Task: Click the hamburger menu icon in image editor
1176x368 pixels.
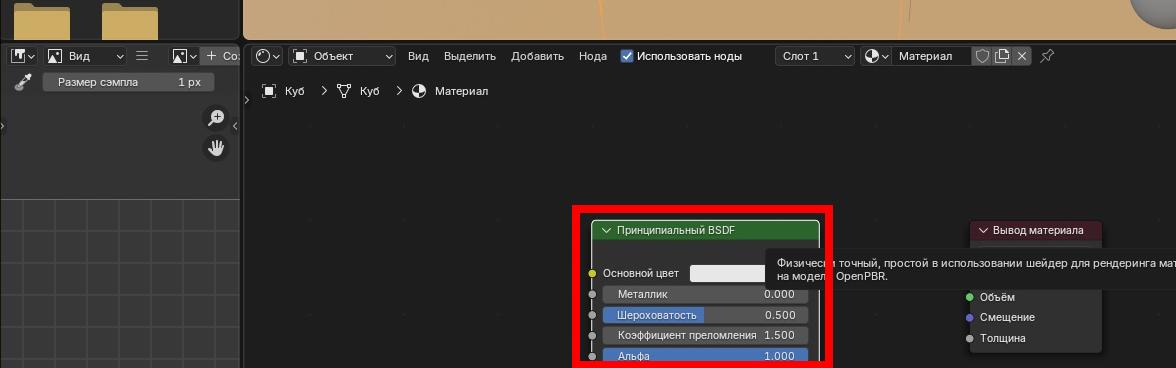Action: pyautogui.click(x=142, y=56)
